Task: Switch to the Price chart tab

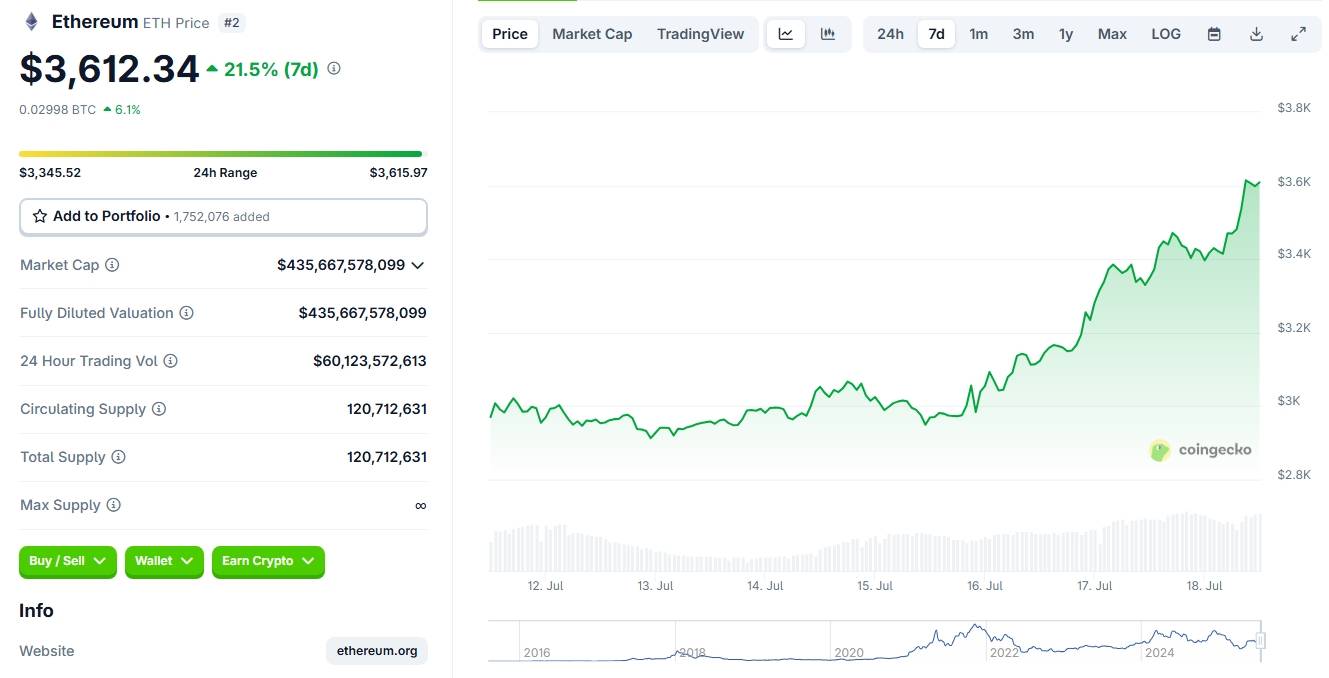Action: [x=510, y=34]
